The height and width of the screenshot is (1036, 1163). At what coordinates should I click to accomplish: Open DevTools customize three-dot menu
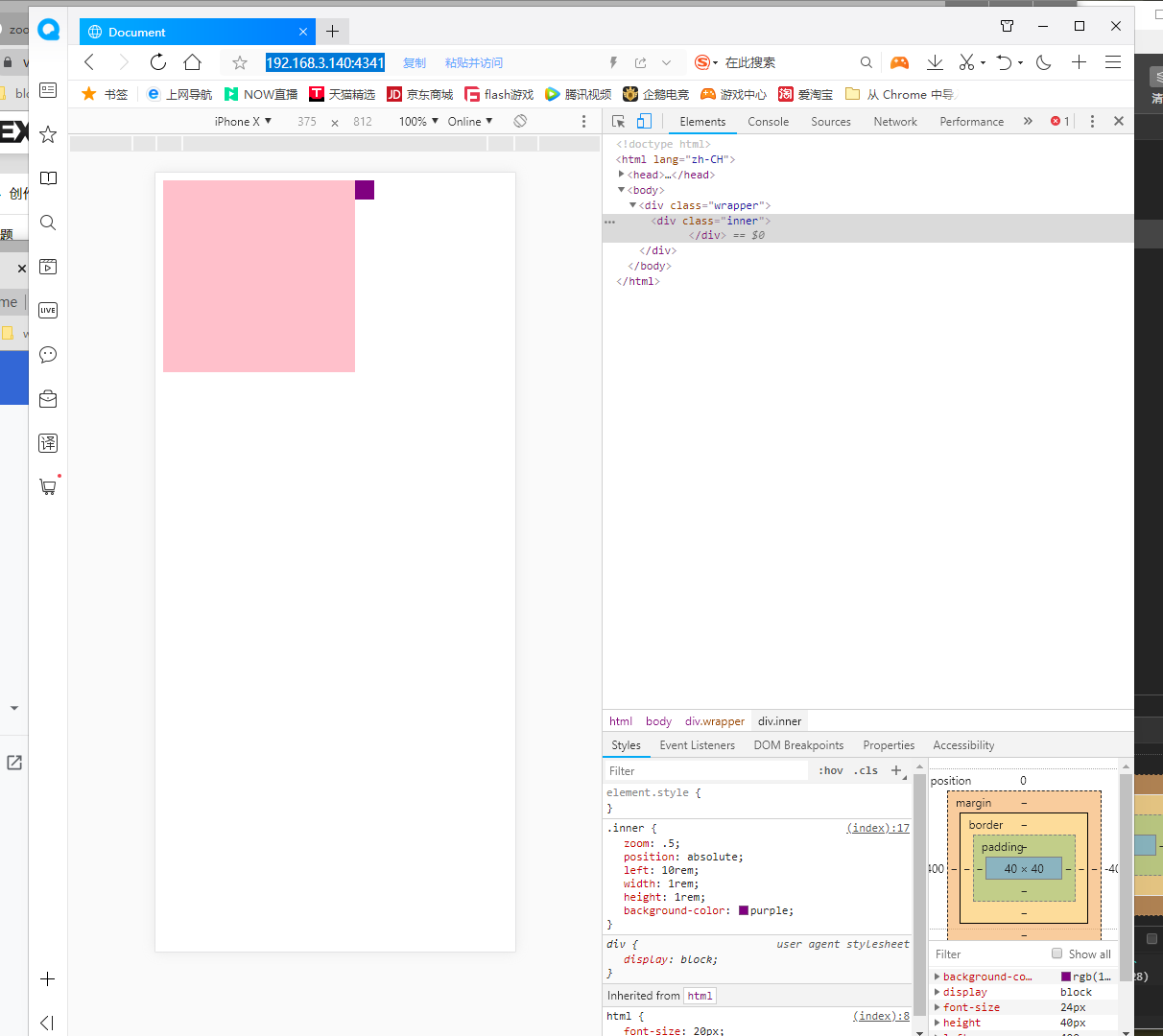pos(1092,122)
